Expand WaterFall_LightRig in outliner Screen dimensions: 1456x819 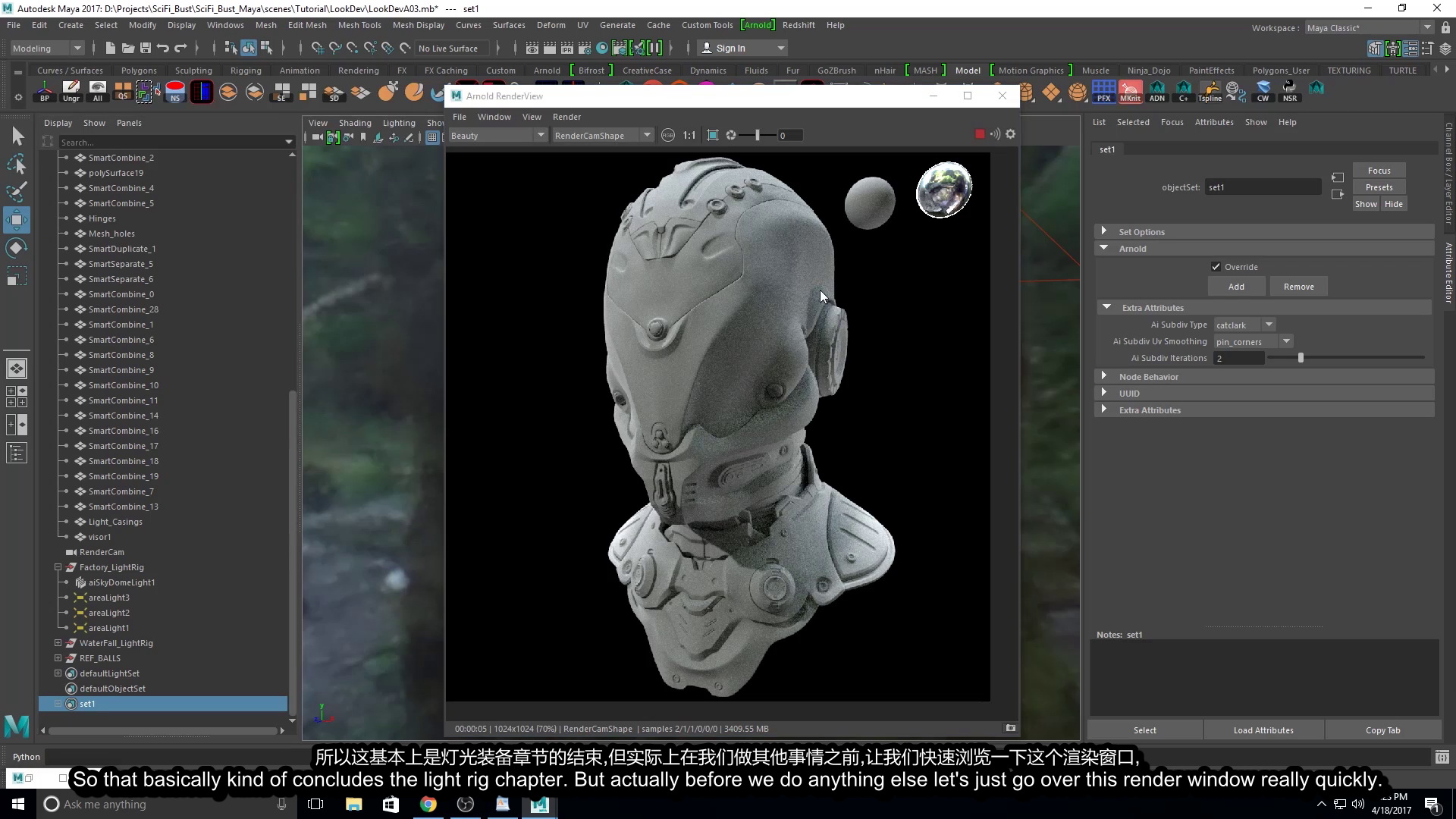point(58,643)
